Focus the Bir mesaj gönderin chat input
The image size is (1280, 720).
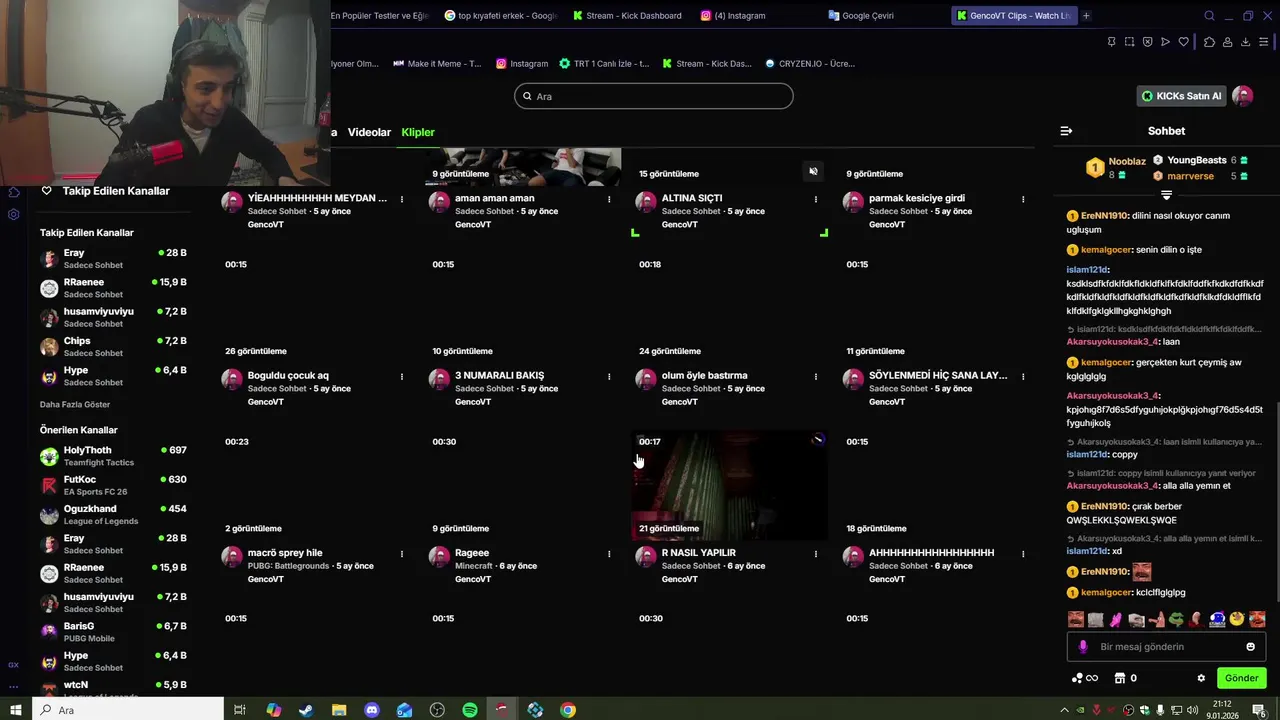[x=1166, y=647]
